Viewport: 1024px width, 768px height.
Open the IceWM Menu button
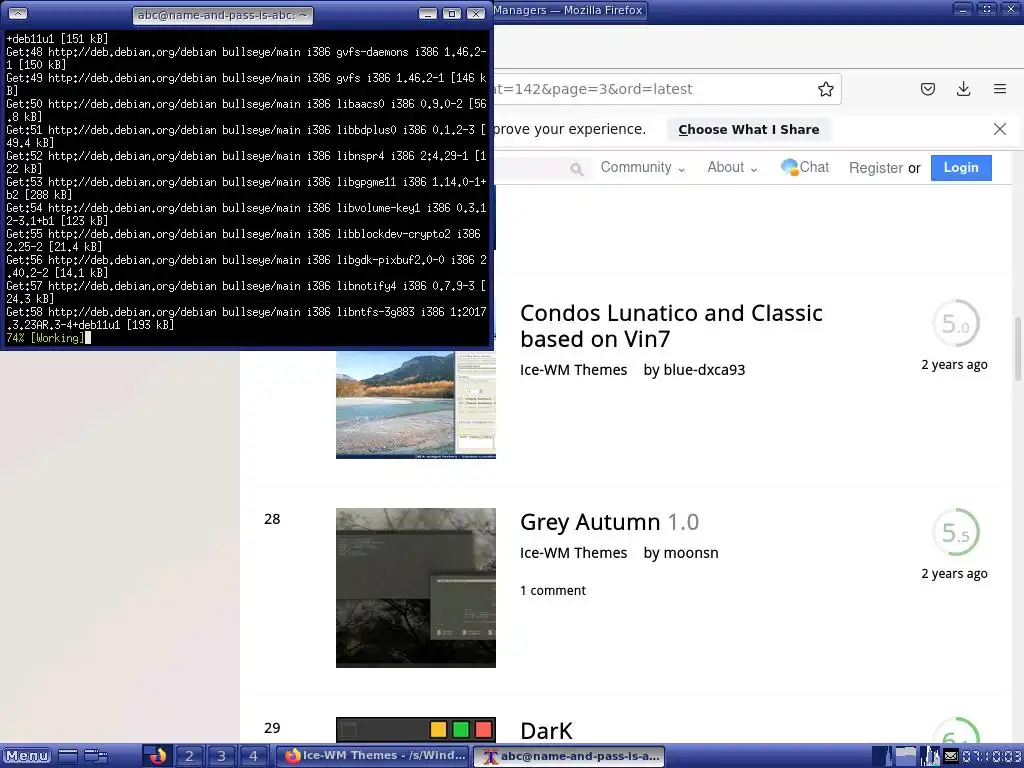click(x=27, y=756)
